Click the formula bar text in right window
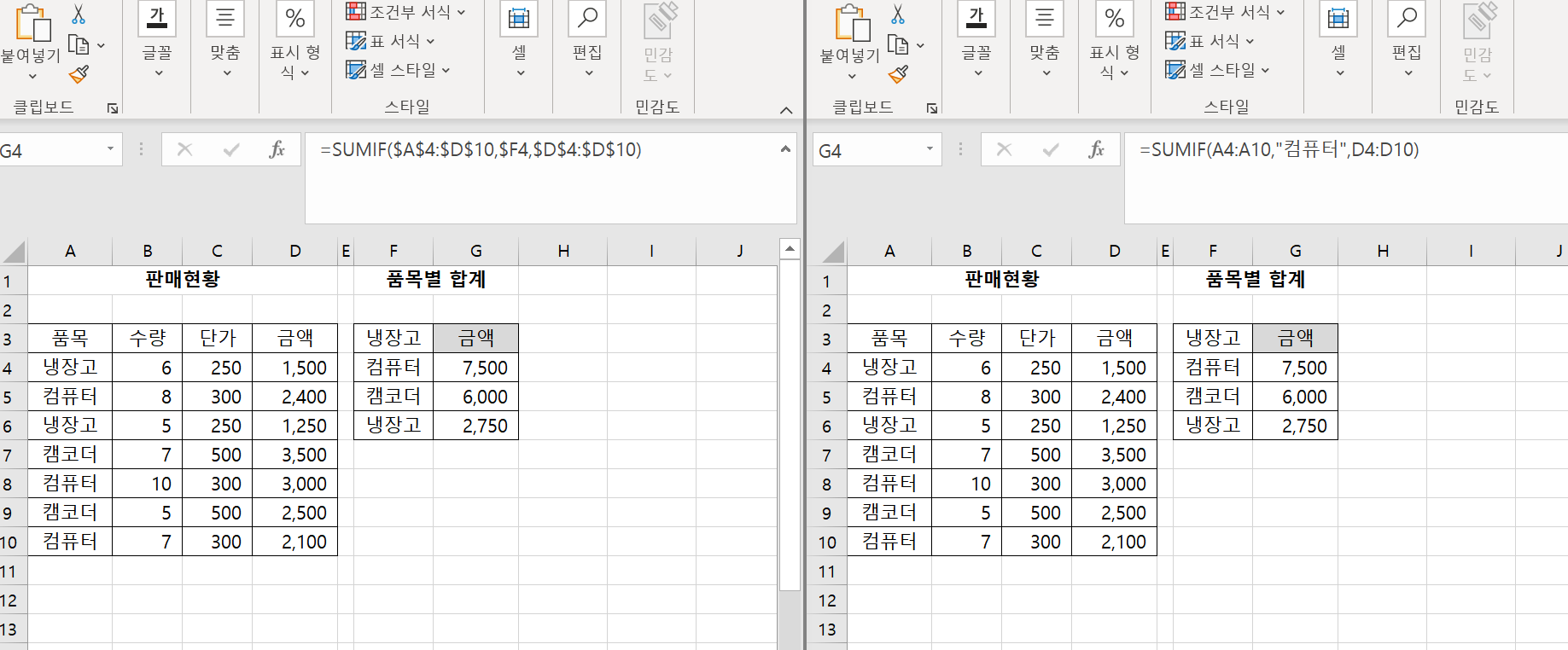Image resolution: width=1568 pixels, height=650 pixels. (x=1279, y=150)
